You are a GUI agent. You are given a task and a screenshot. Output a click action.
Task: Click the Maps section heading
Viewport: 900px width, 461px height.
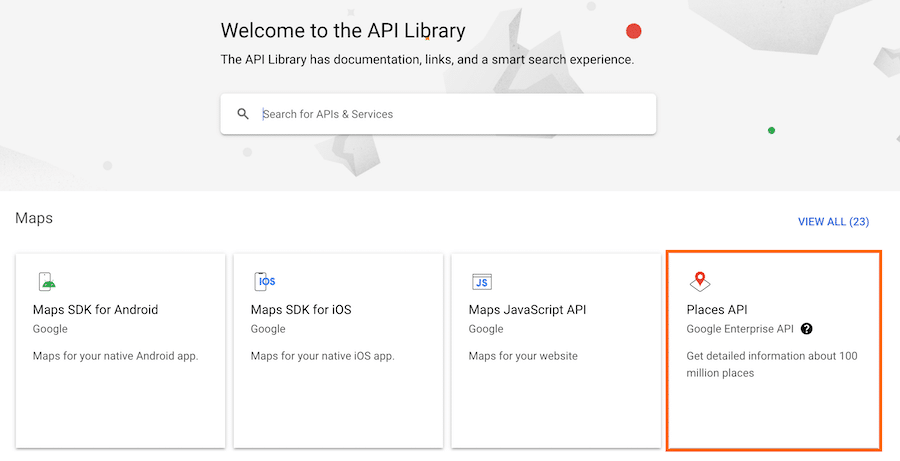point(34,217)
